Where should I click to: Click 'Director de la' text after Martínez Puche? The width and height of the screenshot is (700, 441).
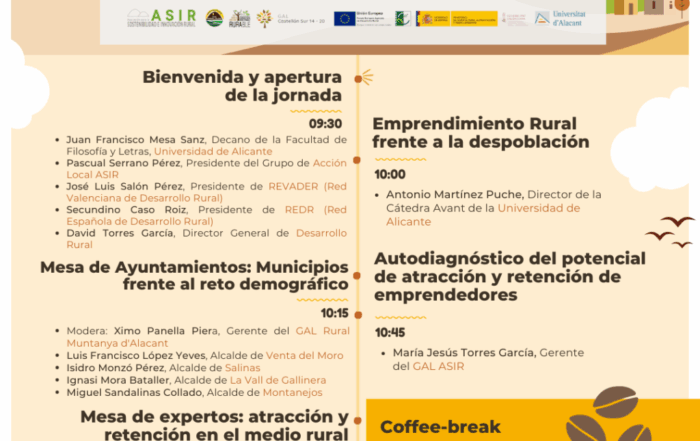564,195
